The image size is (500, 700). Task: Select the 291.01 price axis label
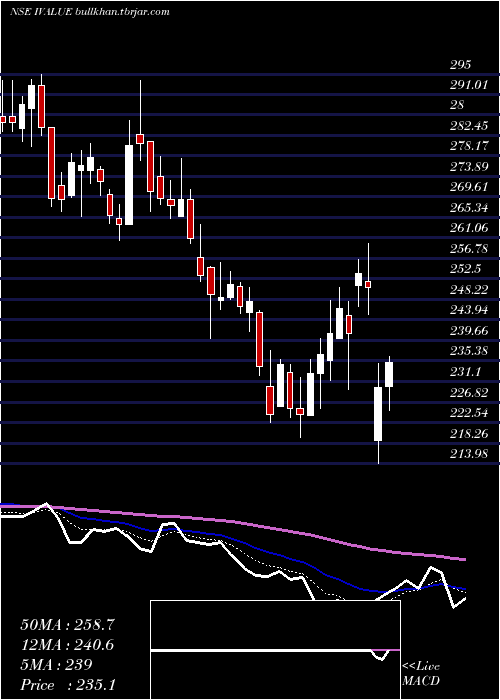[469, 84]
